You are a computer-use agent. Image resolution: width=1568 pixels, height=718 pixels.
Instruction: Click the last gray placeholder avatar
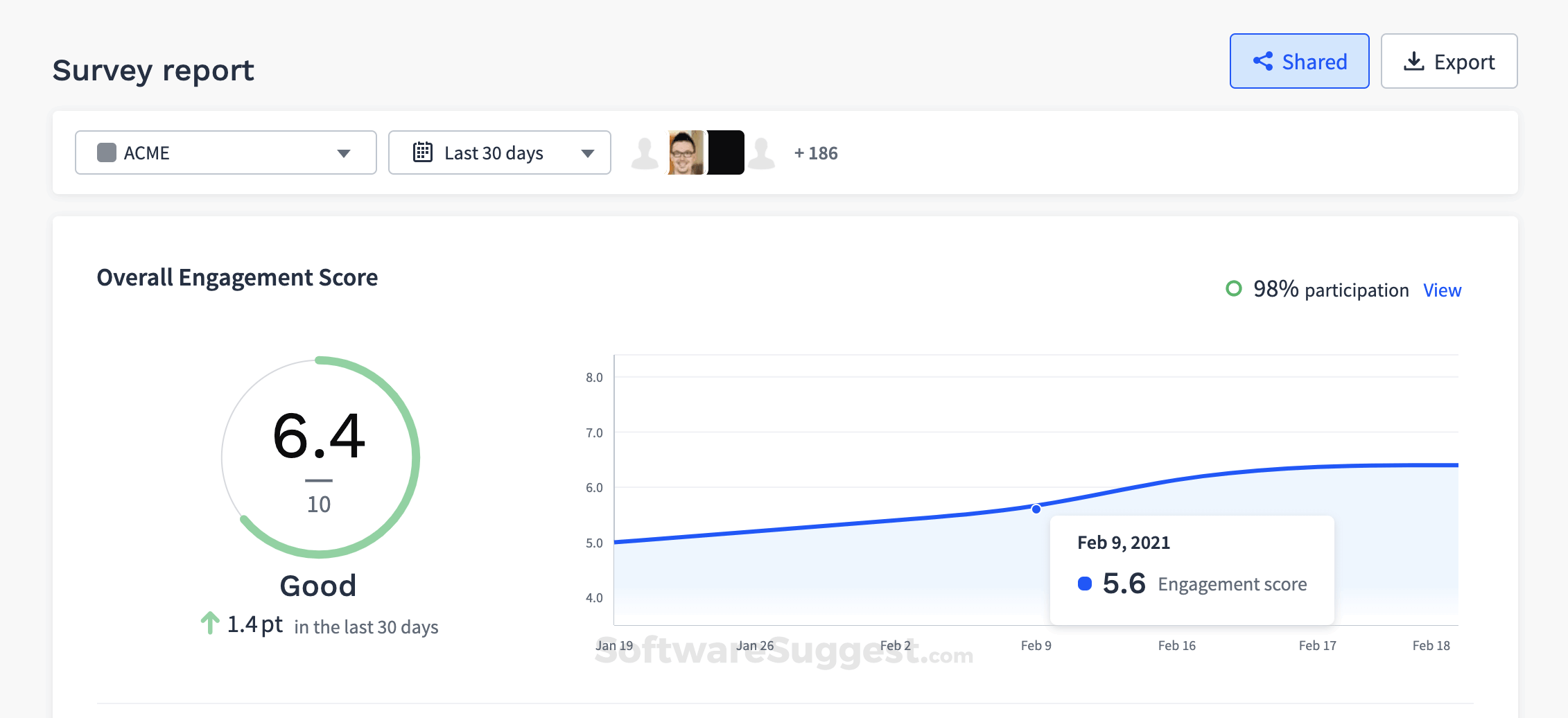point(762,152)
